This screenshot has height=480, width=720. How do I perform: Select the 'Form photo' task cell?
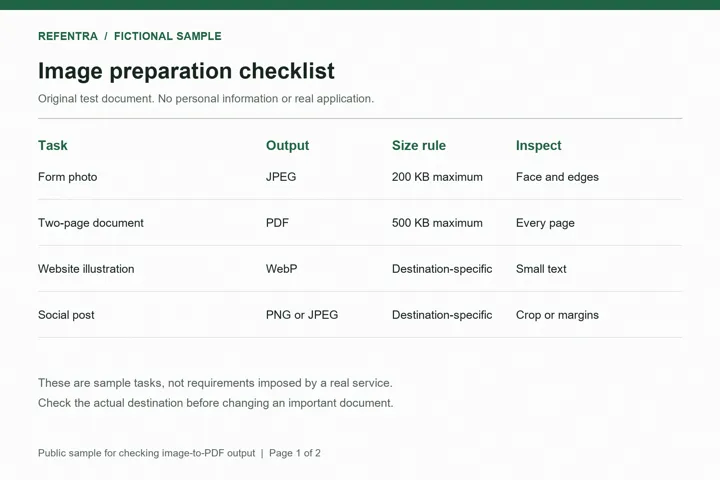68,177
